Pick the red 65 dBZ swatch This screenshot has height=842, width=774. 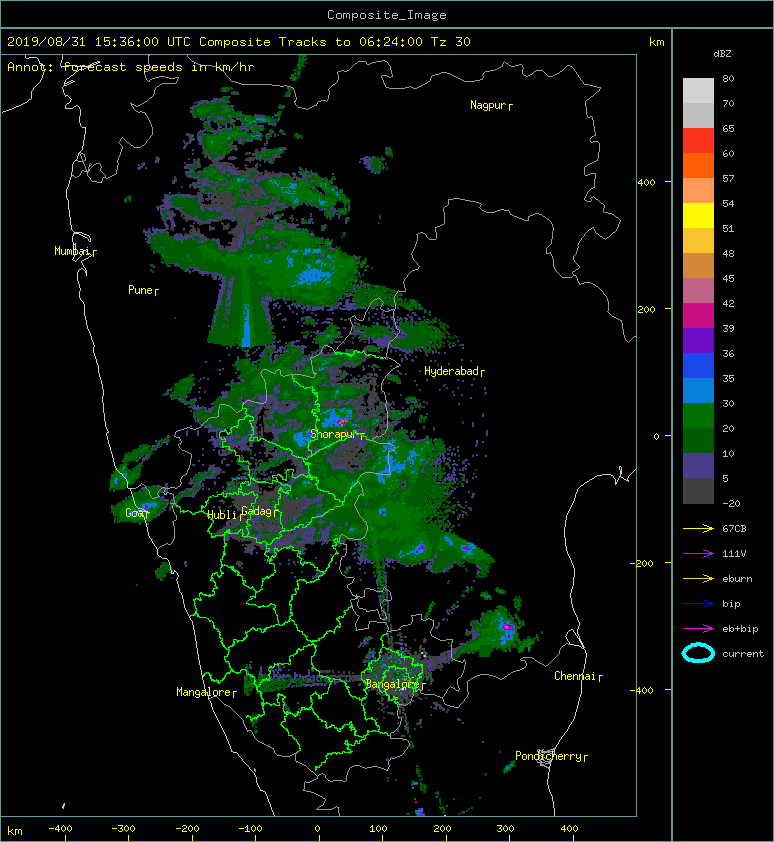point(698,140)
